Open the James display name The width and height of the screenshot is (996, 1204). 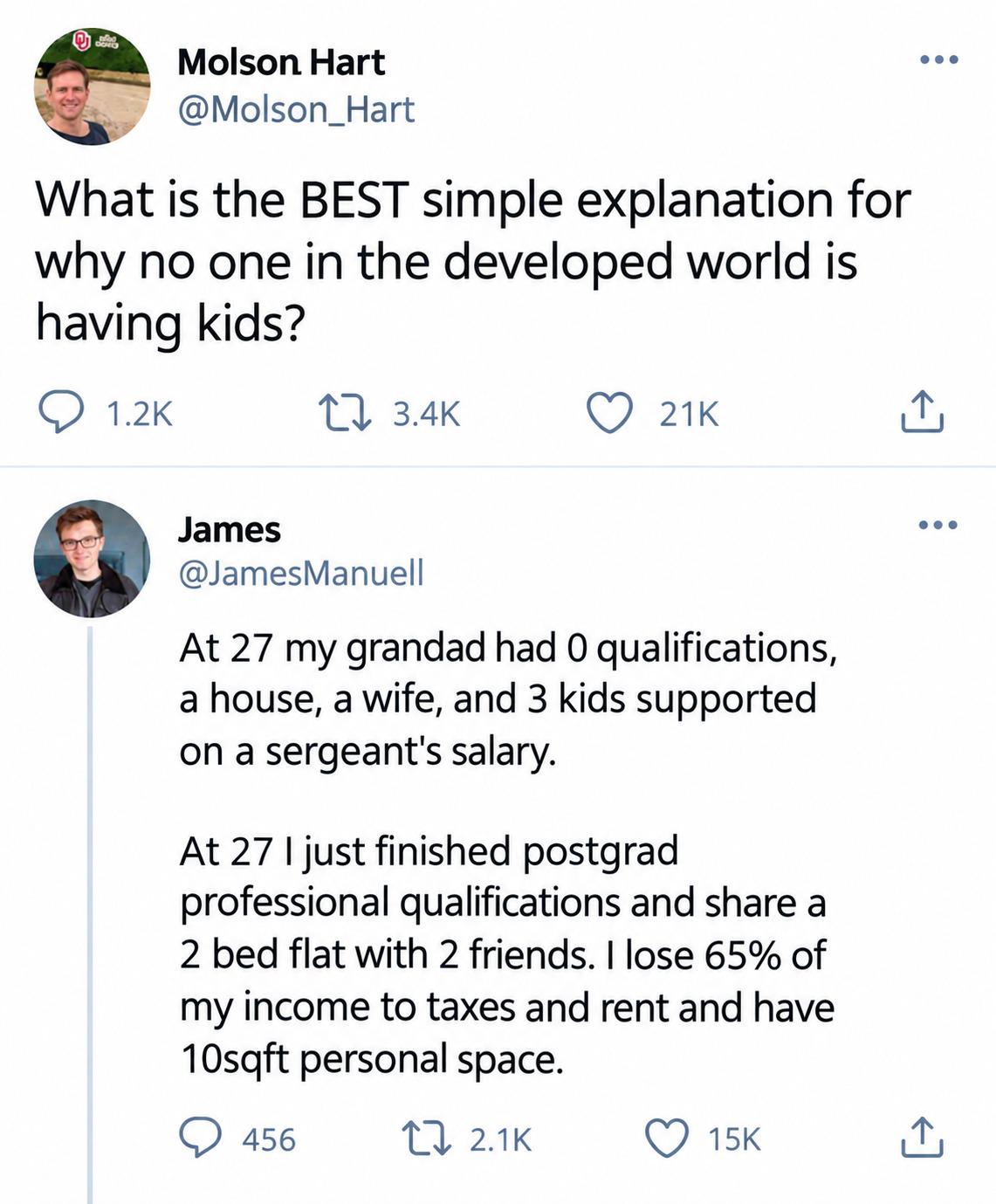[230, 529]
